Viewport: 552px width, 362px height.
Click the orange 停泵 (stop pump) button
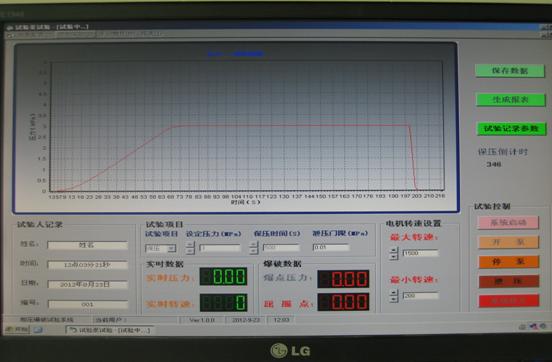[509, 262]
